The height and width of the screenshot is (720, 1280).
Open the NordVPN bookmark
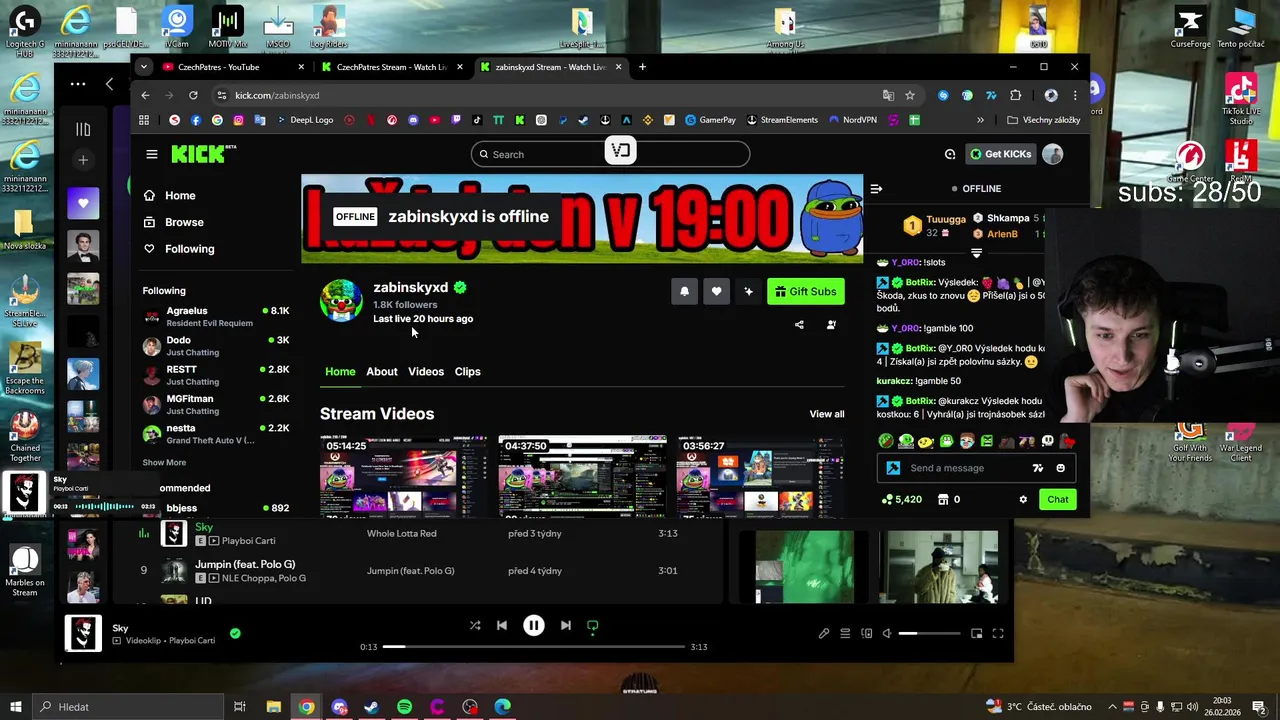(853, 120)
